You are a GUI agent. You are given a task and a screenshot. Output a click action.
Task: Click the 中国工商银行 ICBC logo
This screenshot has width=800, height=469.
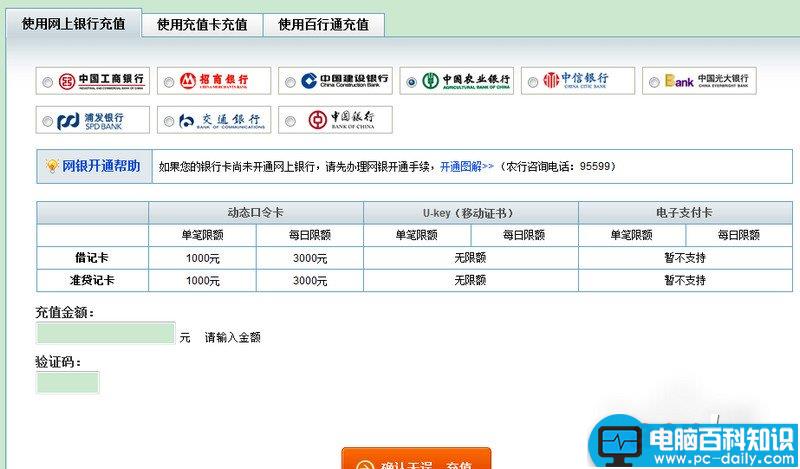tap(102, 81)
